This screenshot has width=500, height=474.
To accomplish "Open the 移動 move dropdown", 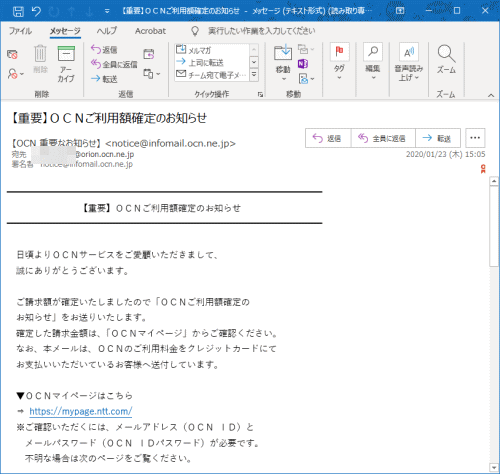I will click(283, 63).
